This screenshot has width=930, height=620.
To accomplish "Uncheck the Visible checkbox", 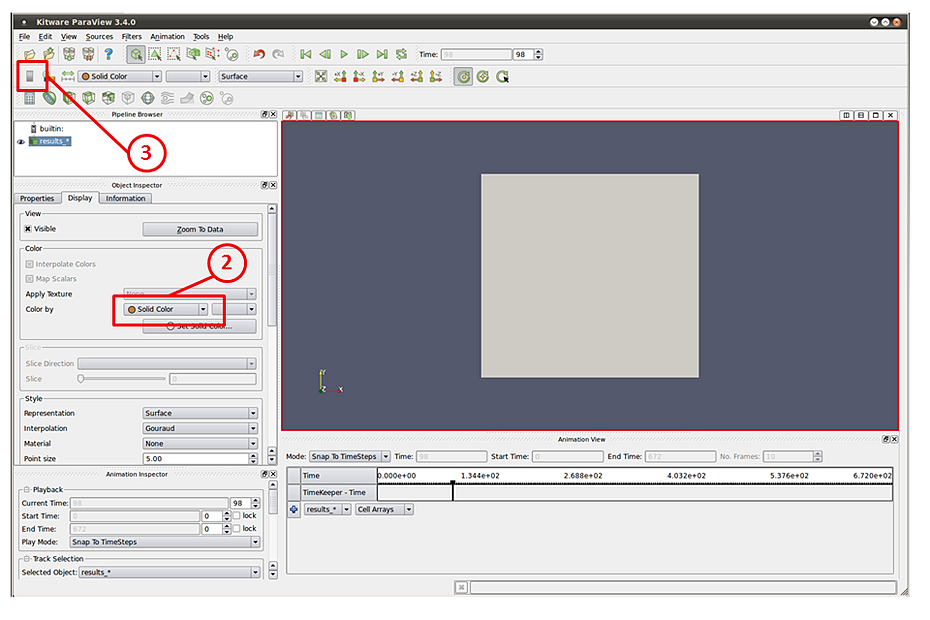I will point(28,229).
